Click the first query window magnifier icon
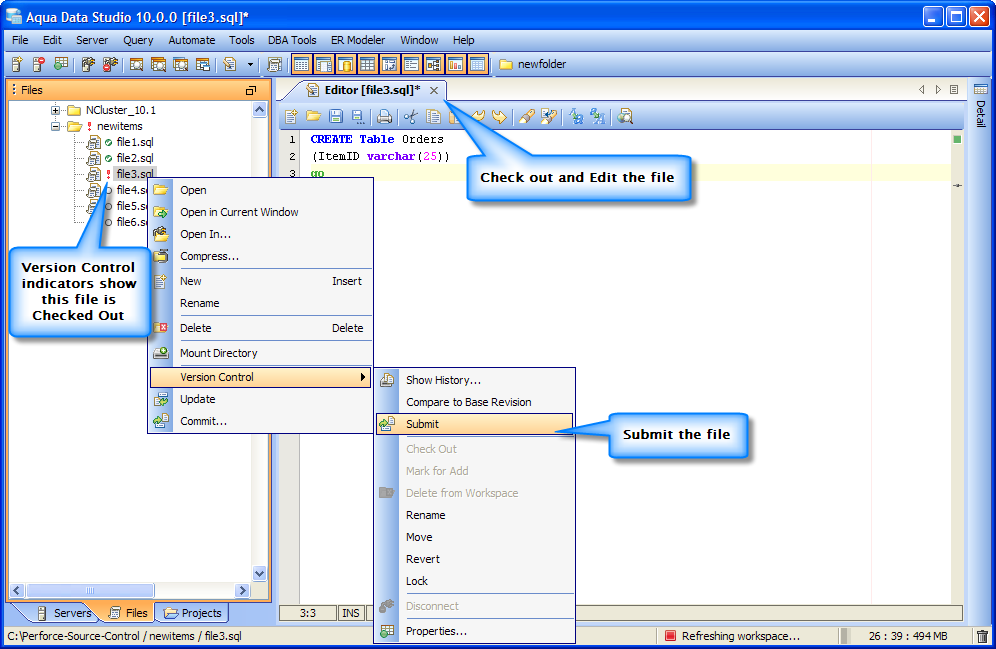Screen dimensions: 996x649 136,64
